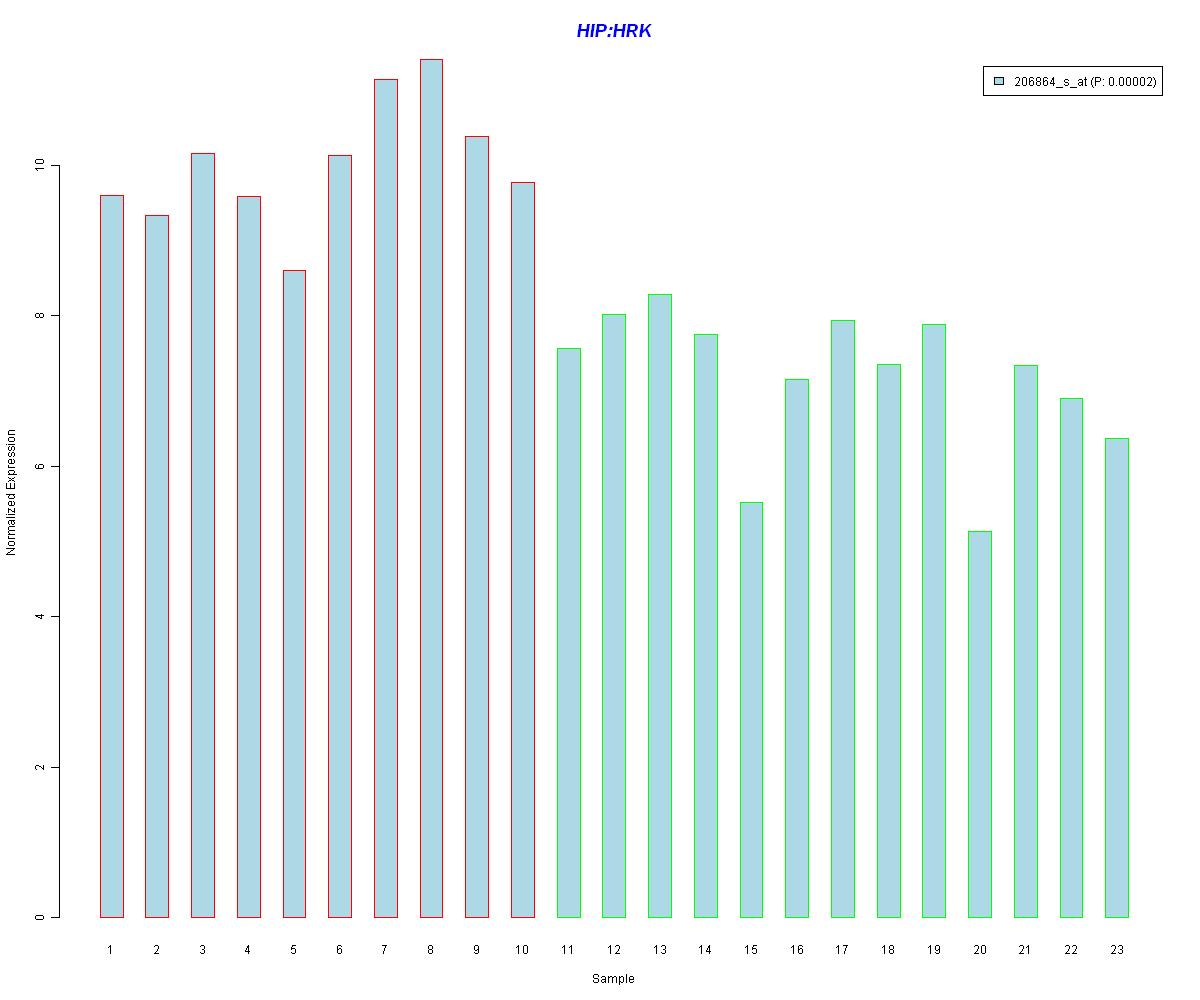Select the bar for sample 6

(x=340, y=536)
